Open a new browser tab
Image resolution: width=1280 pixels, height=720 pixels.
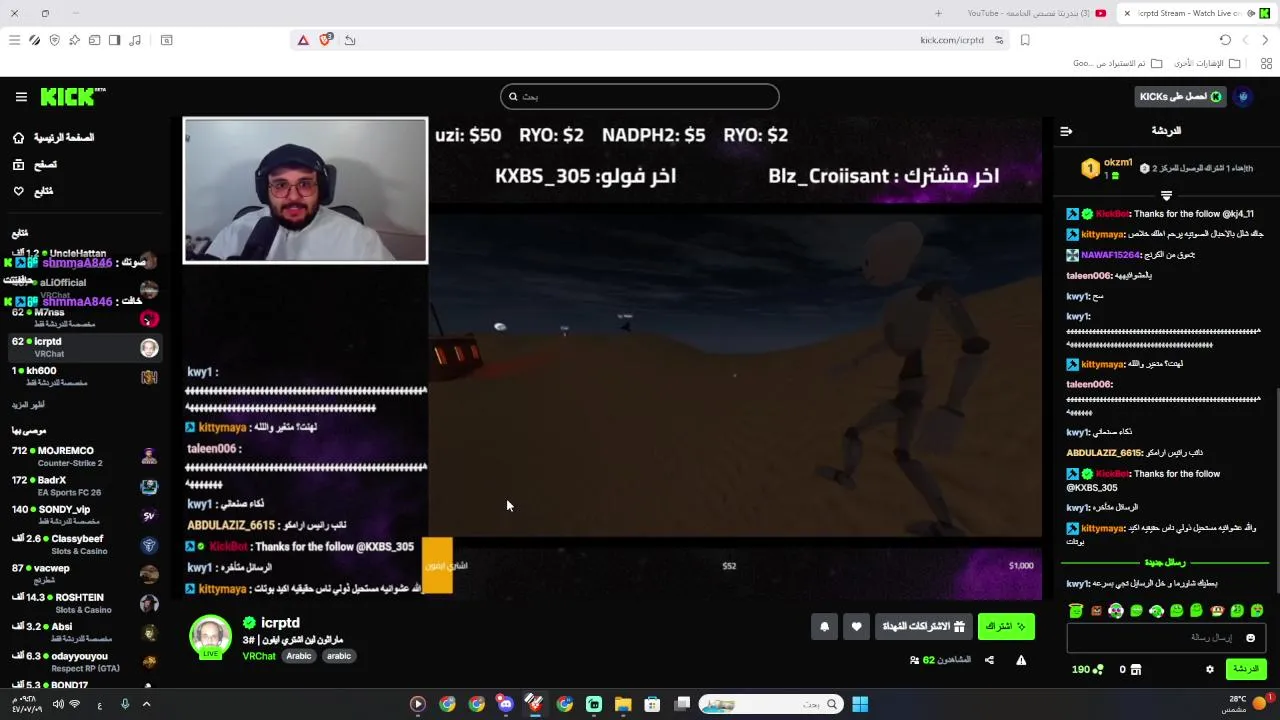coord(938,13)
